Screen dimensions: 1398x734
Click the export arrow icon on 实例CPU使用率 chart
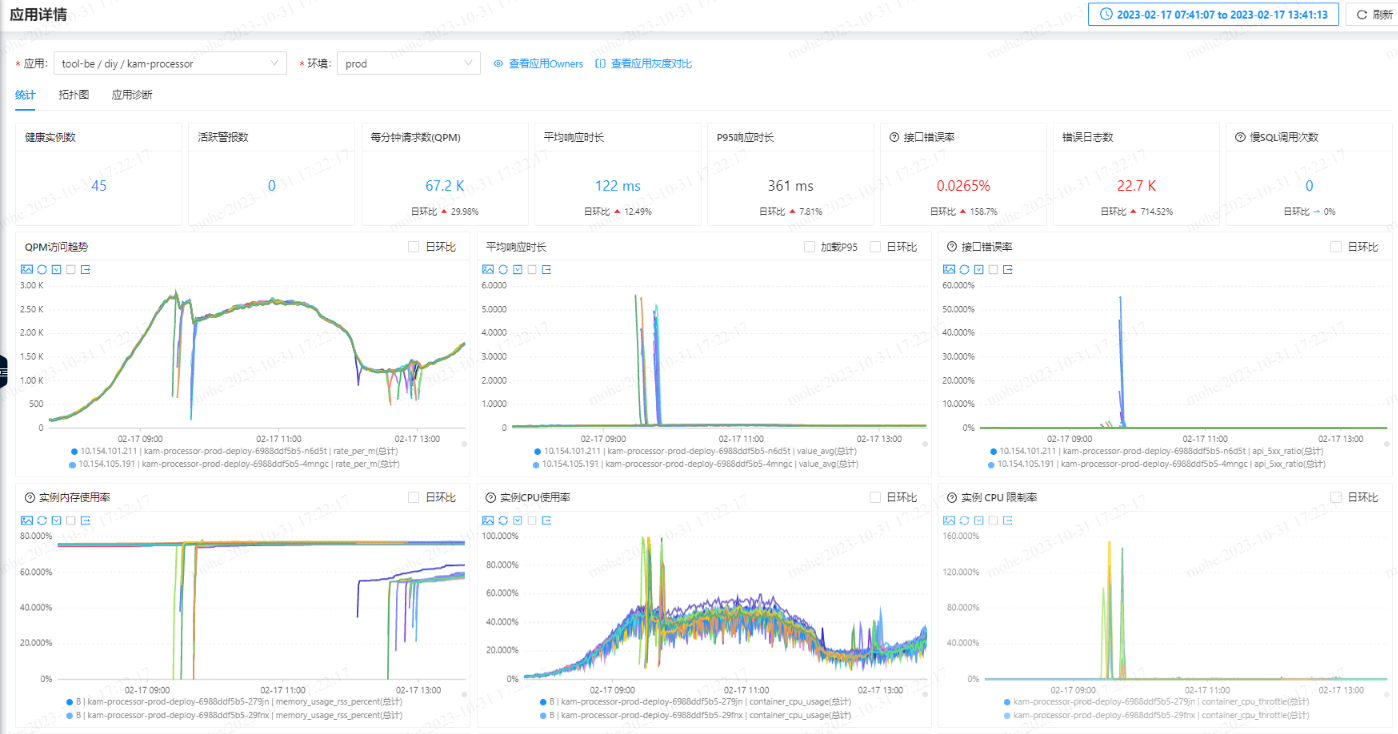(x=548, y=520)
